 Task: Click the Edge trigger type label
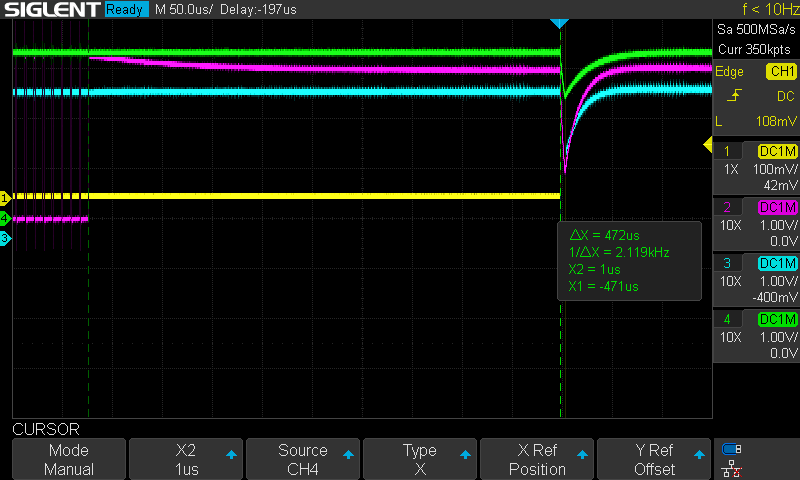pyautogui.click(x=729, y=72)
